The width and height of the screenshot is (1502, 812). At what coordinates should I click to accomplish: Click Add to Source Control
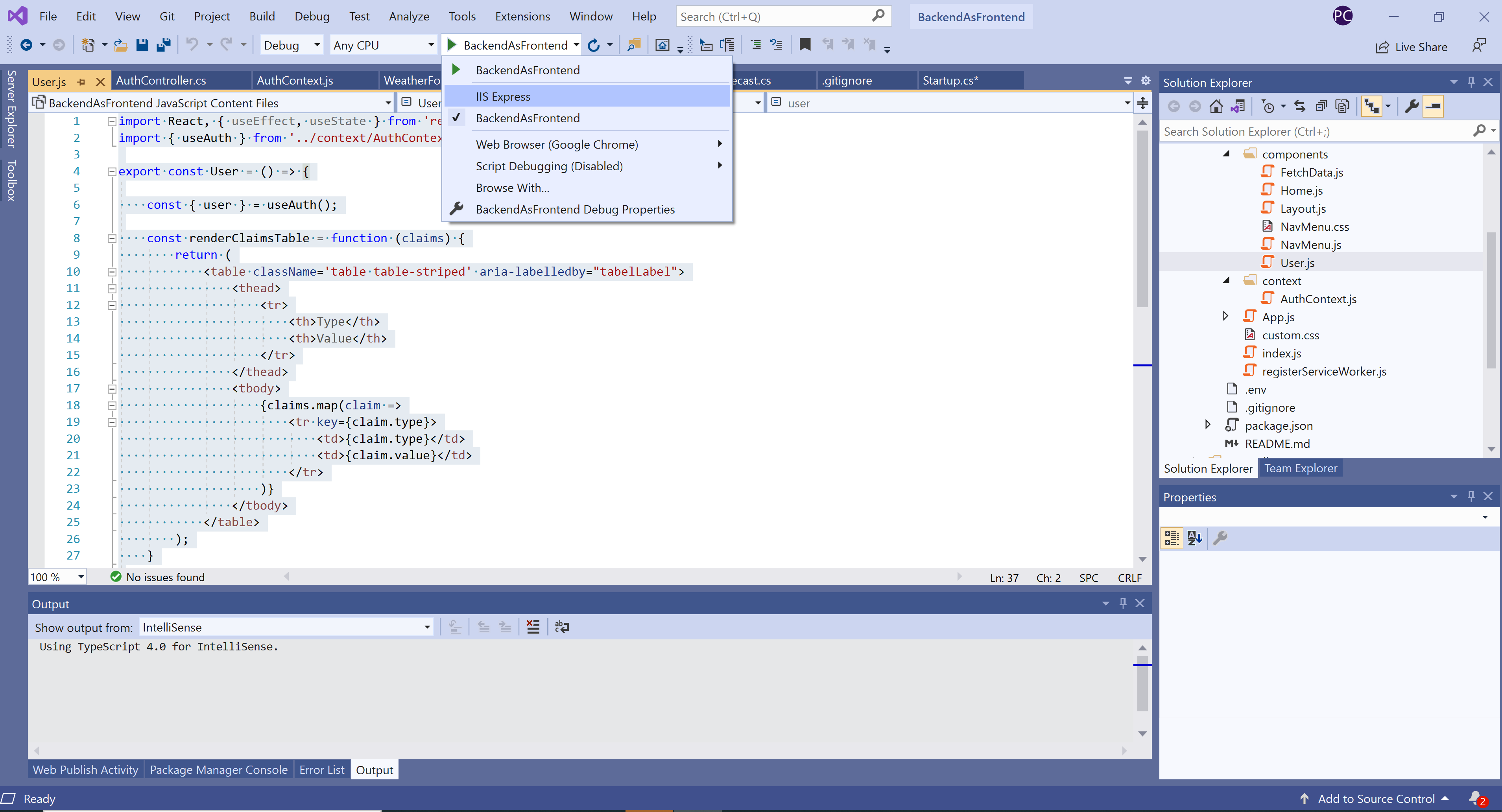coord(1376,799)
